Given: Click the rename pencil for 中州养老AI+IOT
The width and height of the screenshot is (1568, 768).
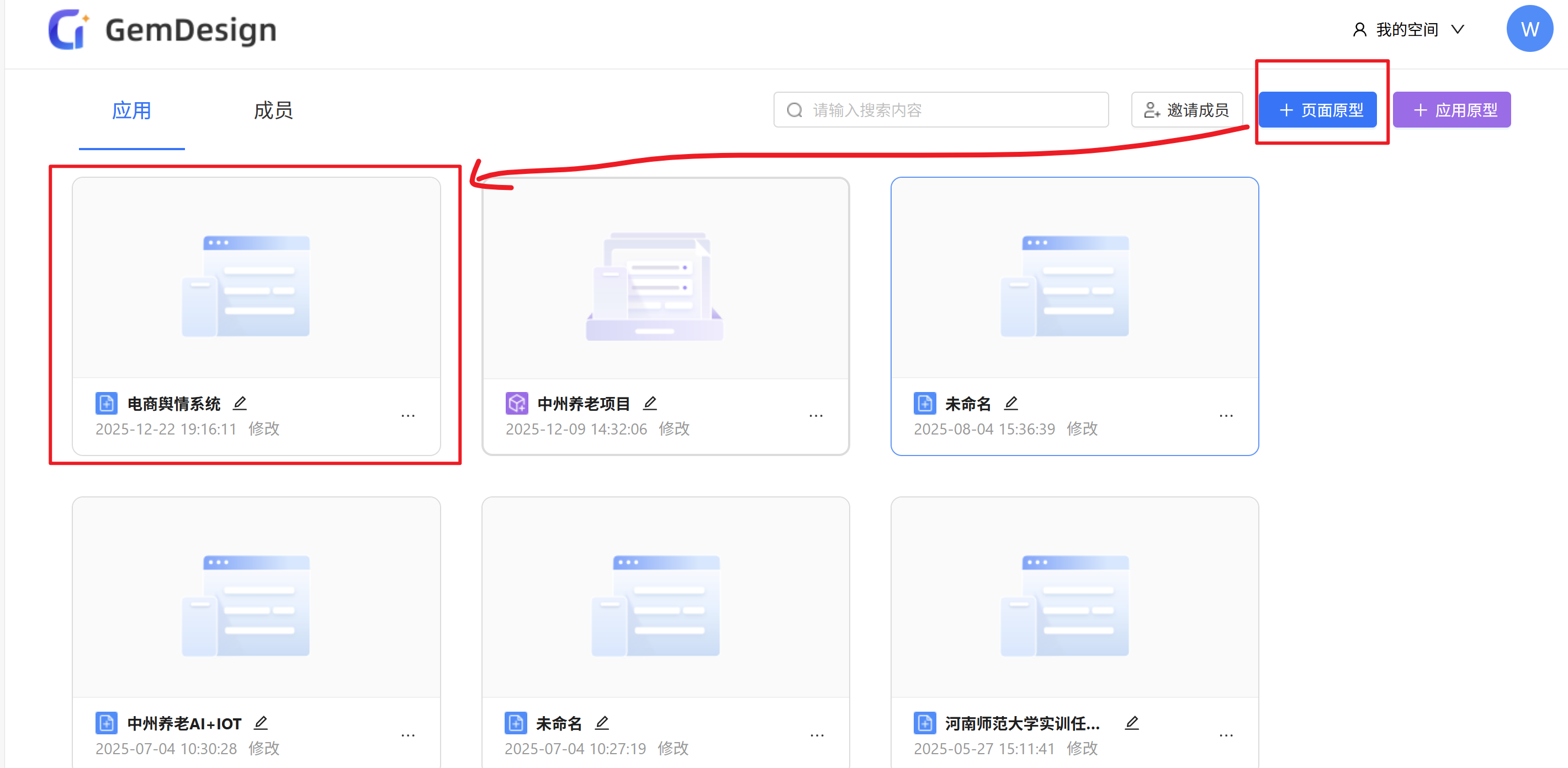Looking at the screenshot, I should click(x=261, y=722).
